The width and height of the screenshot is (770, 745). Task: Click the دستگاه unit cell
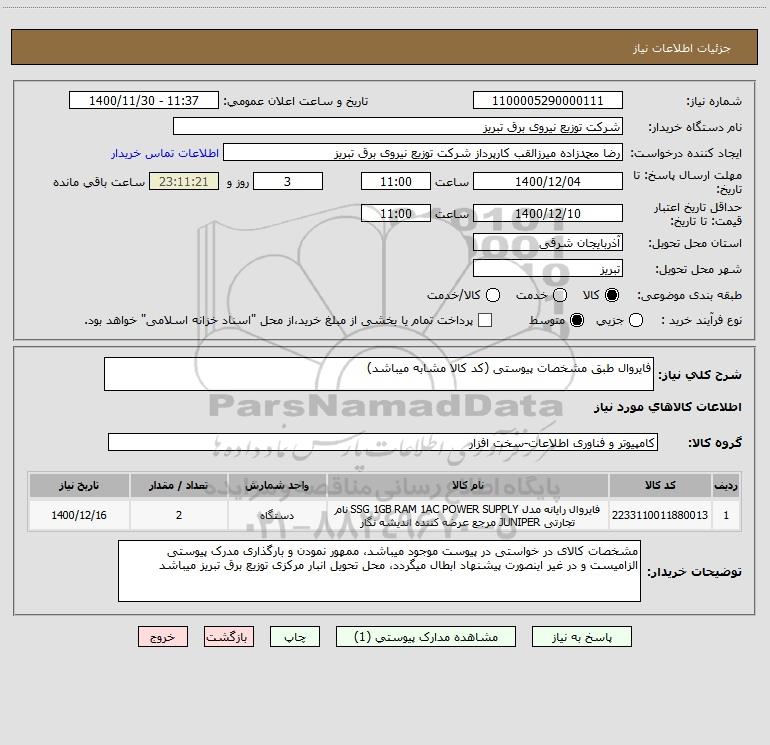pos(277,515)
